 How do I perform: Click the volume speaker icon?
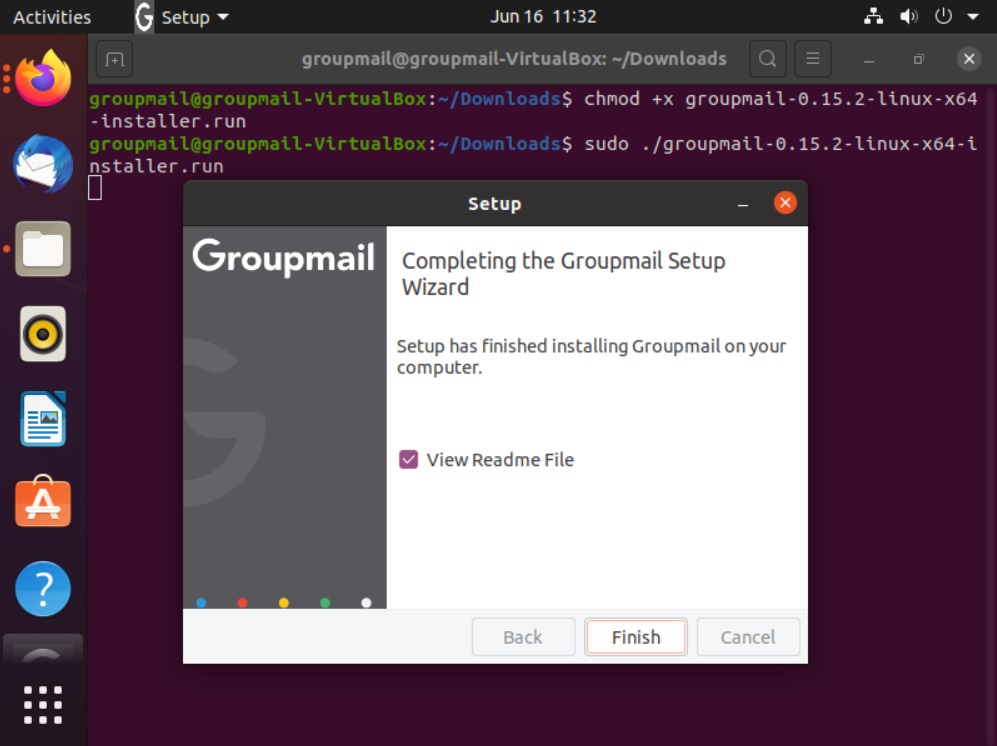(x=909, y=17)
